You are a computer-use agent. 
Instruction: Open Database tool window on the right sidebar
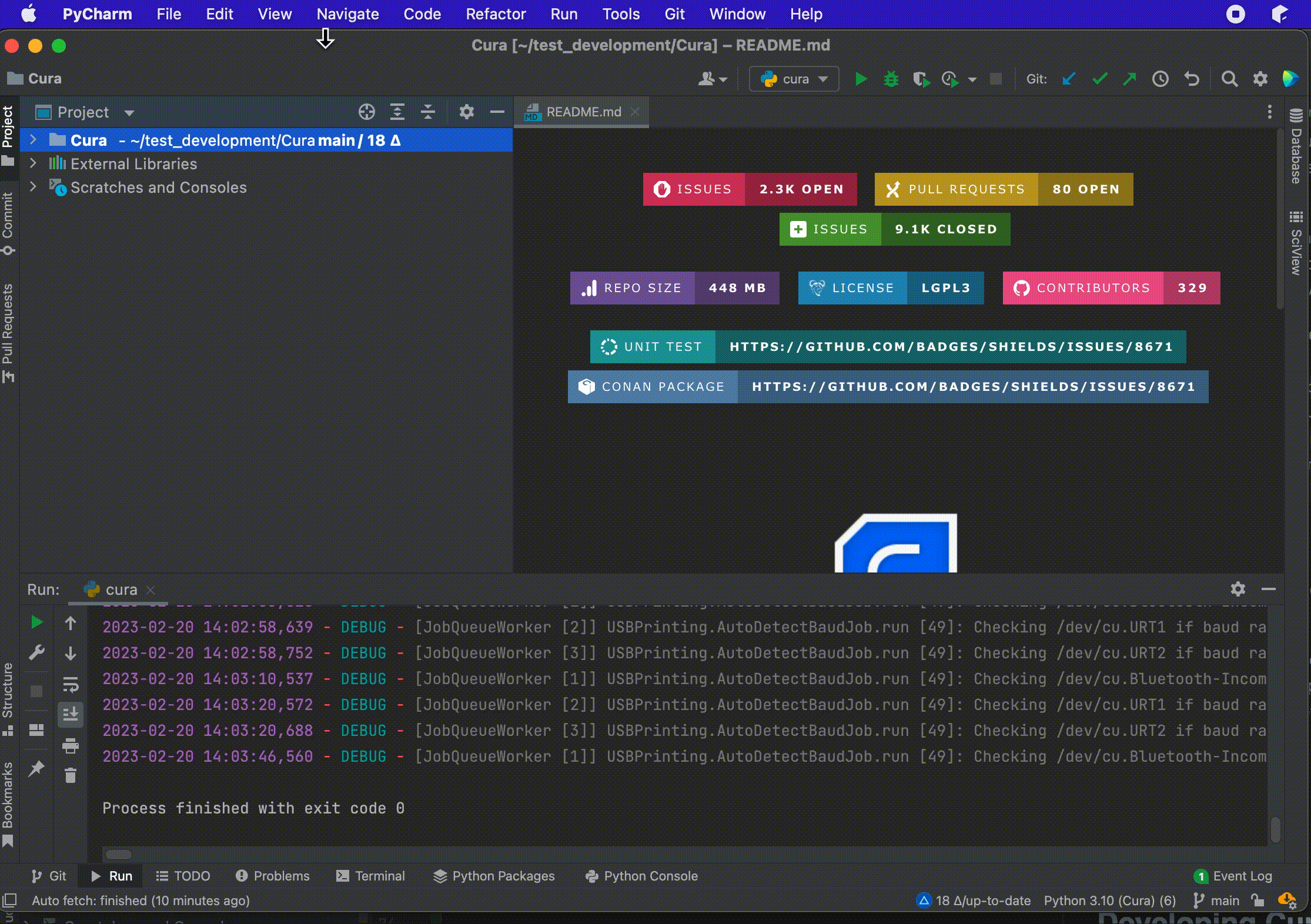click(x=1296, y=147)
